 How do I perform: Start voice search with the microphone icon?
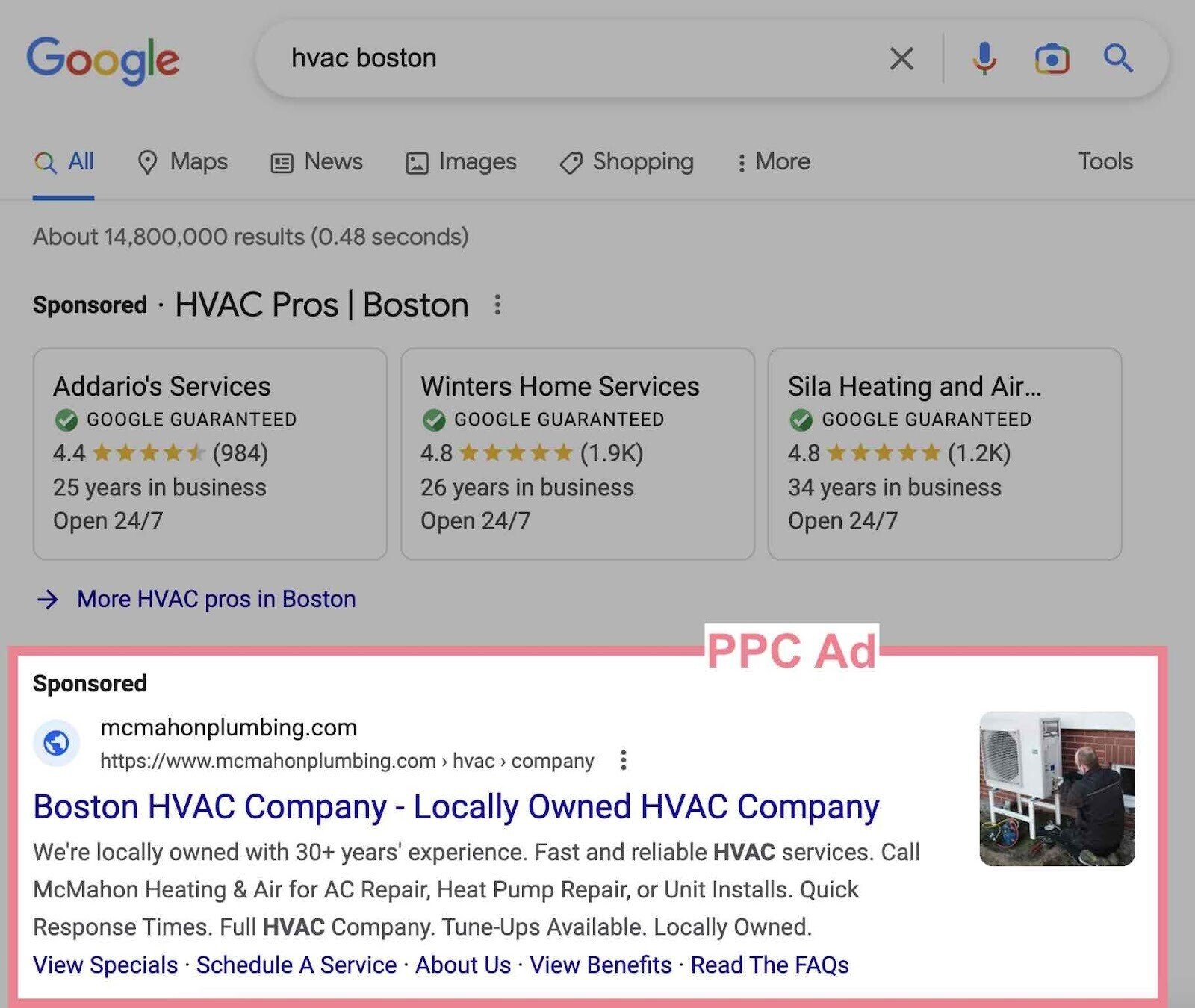coord(984,58)
